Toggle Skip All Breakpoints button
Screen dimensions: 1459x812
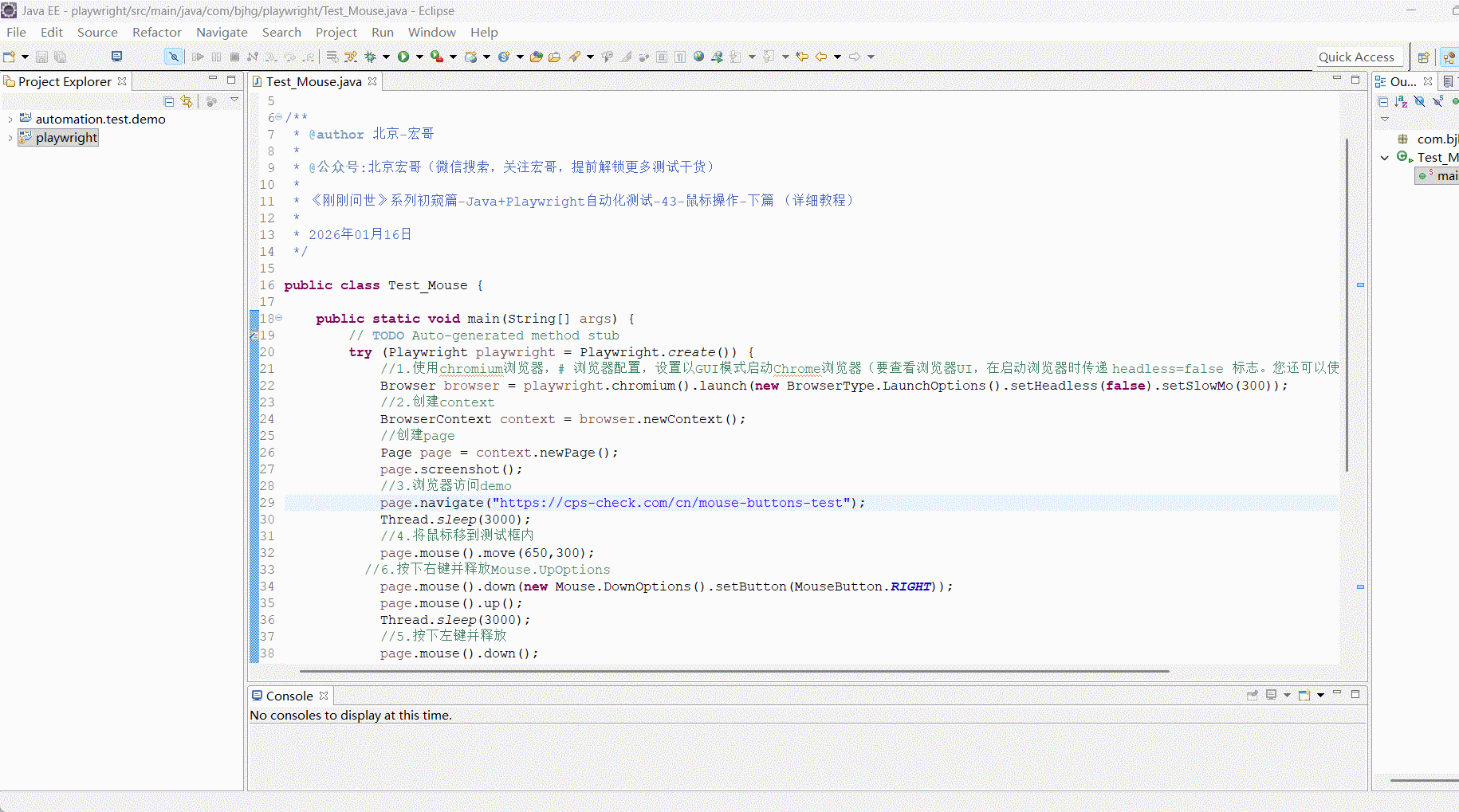click(173, 57)
